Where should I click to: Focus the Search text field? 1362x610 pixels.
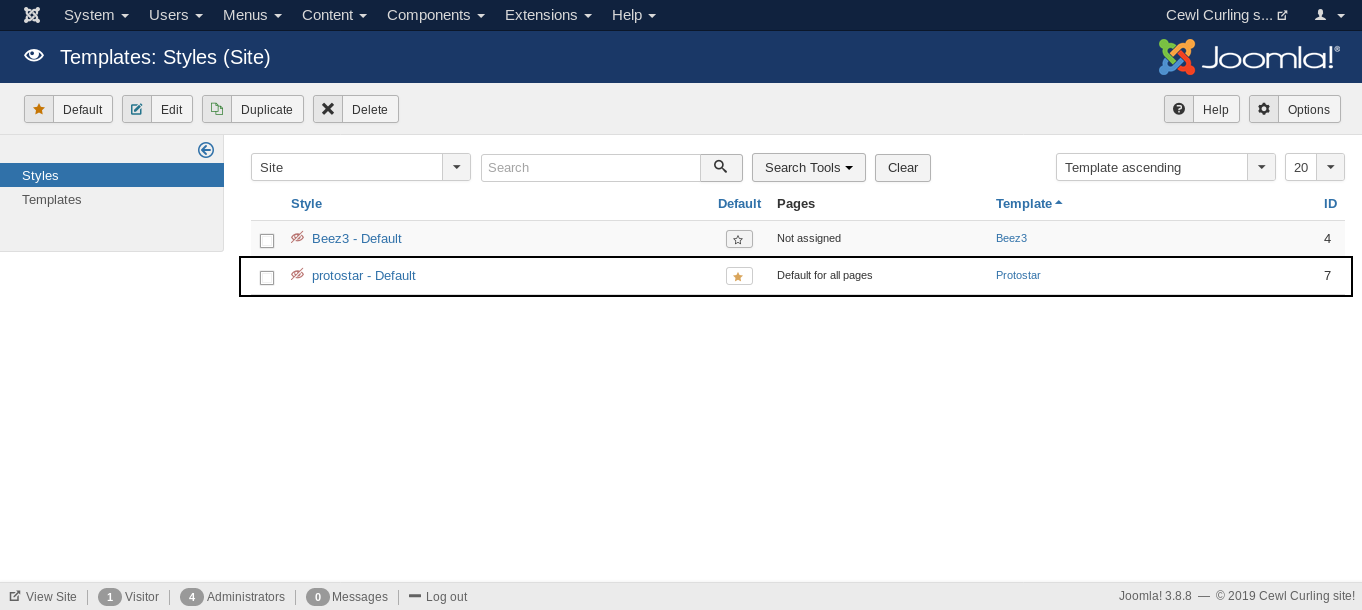(x=590, y=167)
